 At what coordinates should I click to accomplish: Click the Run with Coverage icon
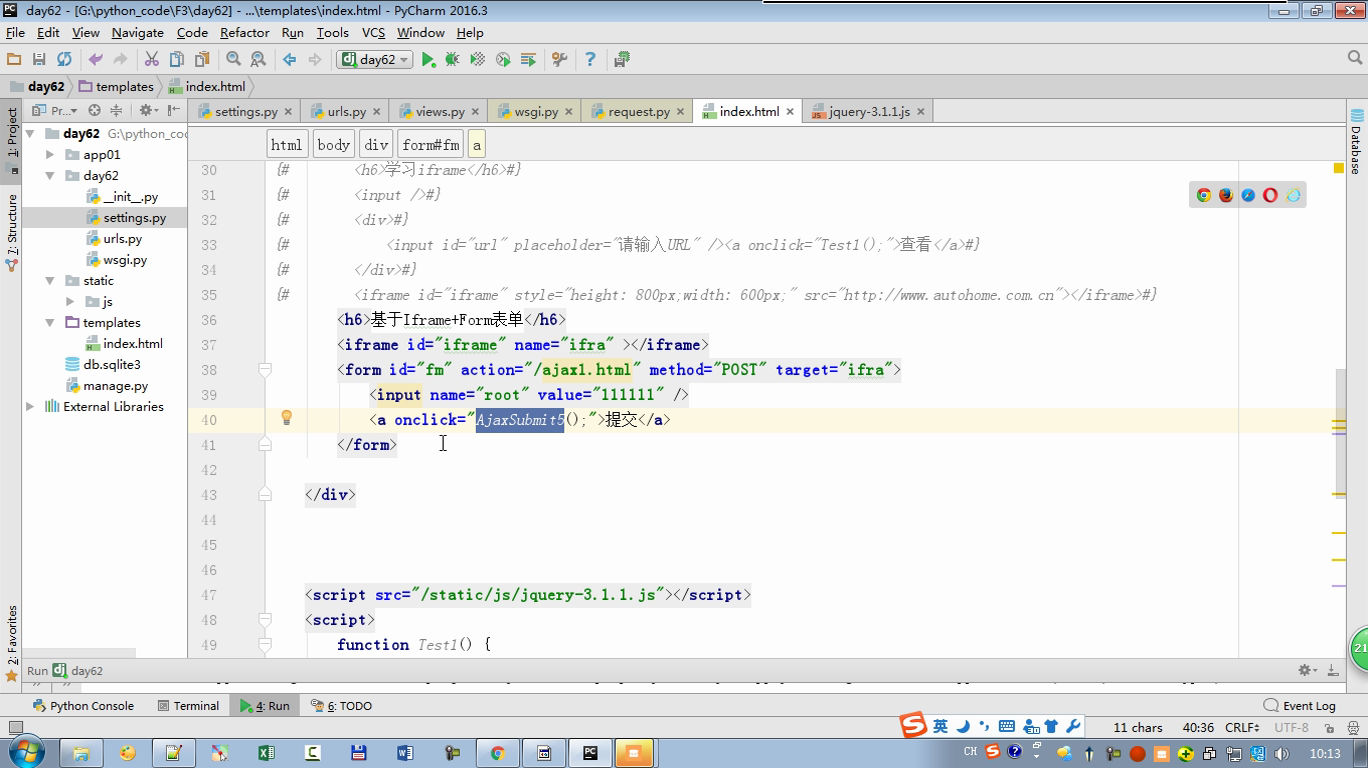[x=478, y=60]
